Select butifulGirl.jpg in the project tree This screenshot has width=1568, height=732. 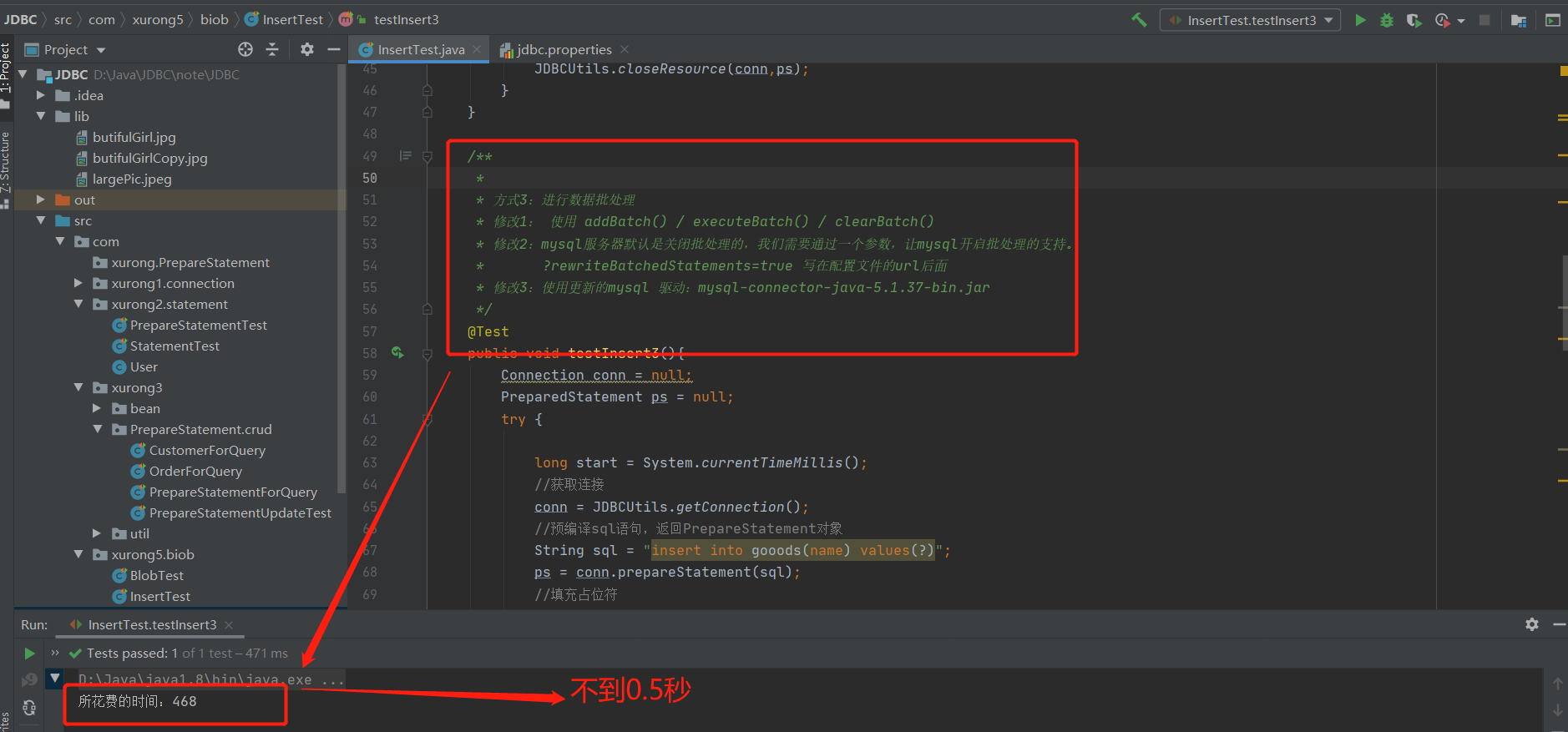coord(134,137)
